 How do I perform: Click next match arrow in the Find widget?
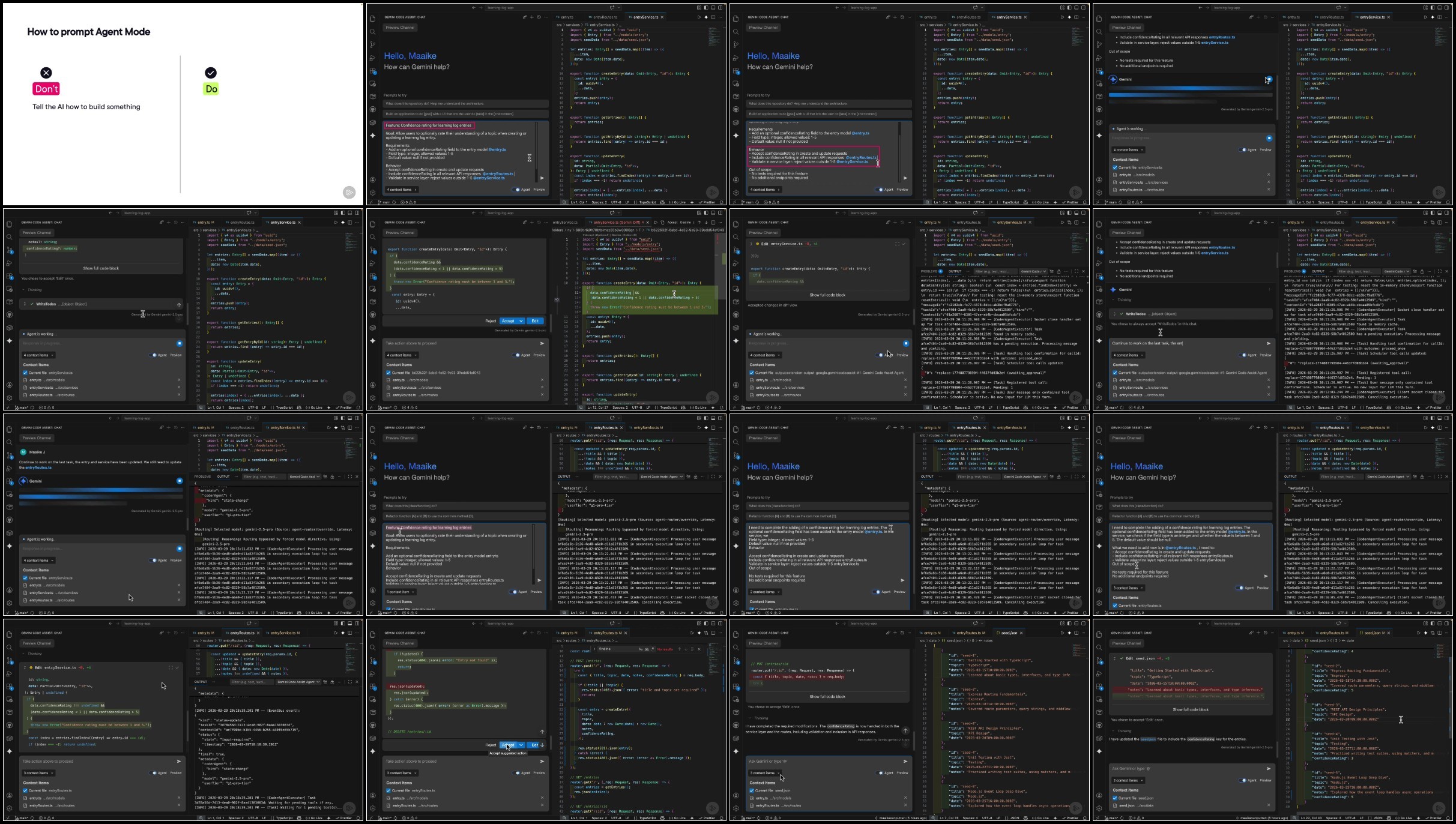tap(686, 649)
